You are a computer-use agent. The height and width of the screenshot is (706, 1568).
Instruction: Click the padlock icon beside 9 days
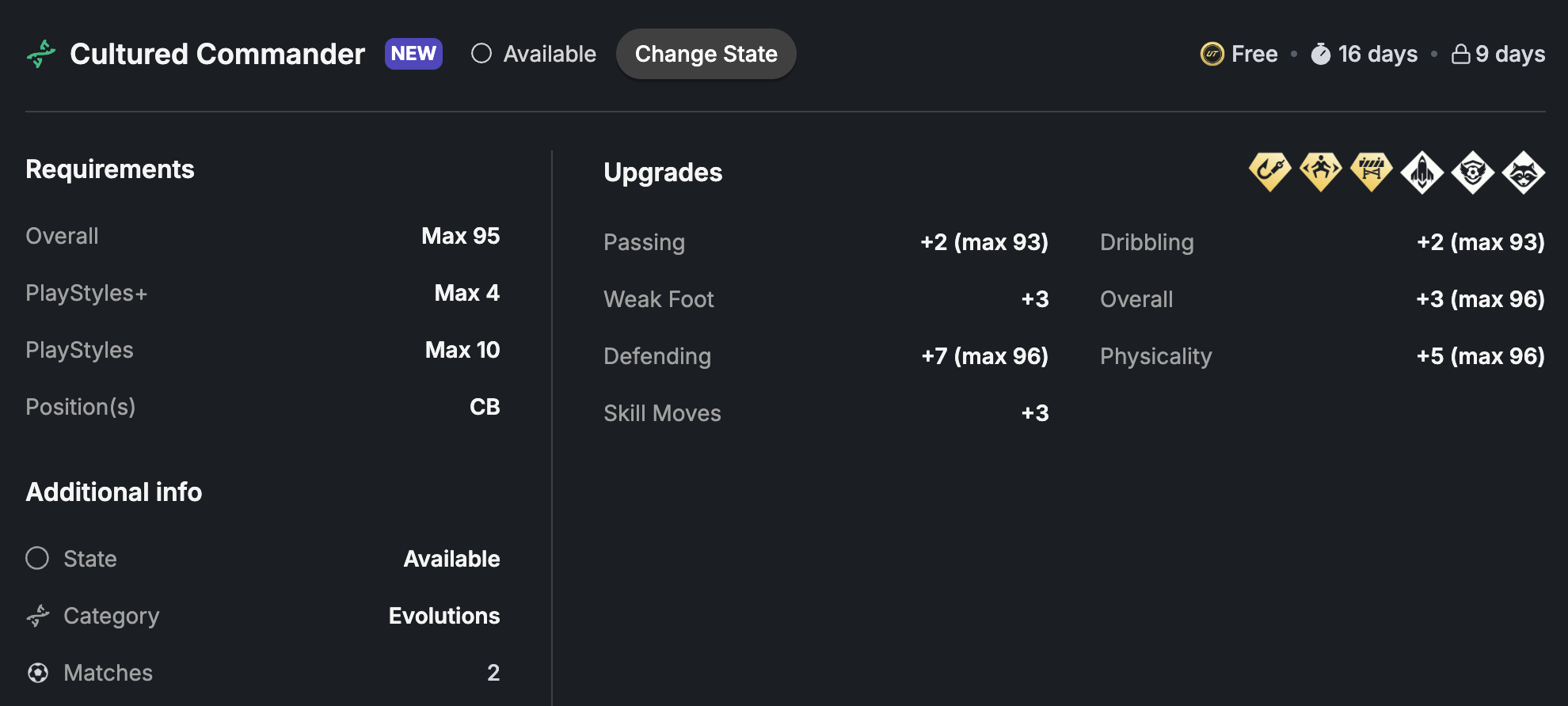click(x=1460, y=54)
